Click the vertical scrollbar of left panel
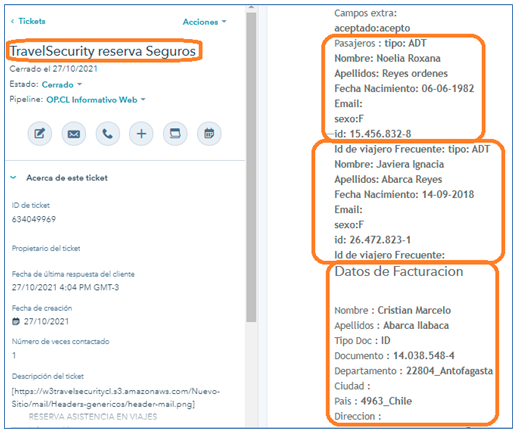The width and height of the screenshot is (517, 431). tap(251, 167)
